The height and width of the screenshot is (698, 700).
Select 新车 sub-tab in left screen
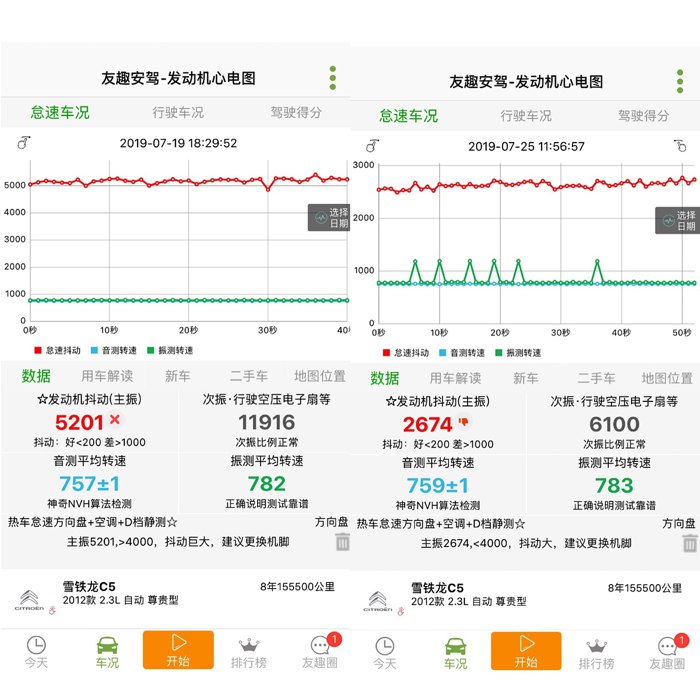click(178, 376)
